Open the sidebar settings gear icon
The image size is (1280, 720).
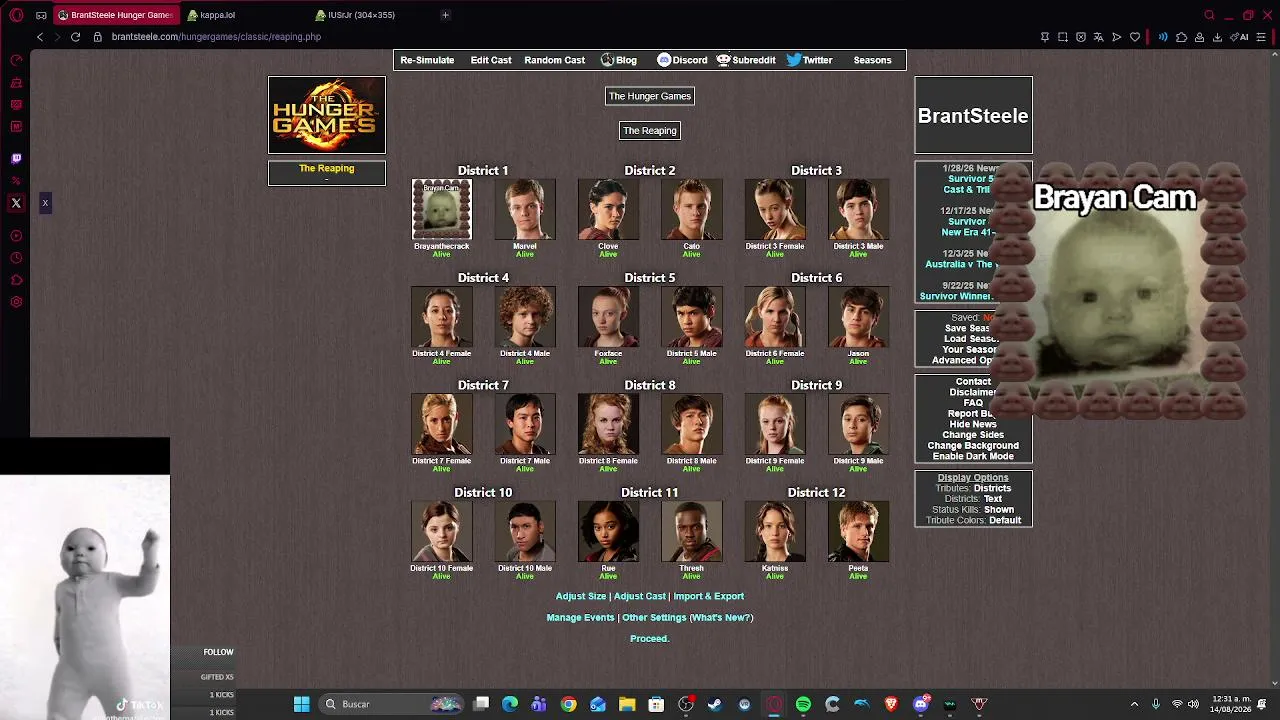coord(16,302)
